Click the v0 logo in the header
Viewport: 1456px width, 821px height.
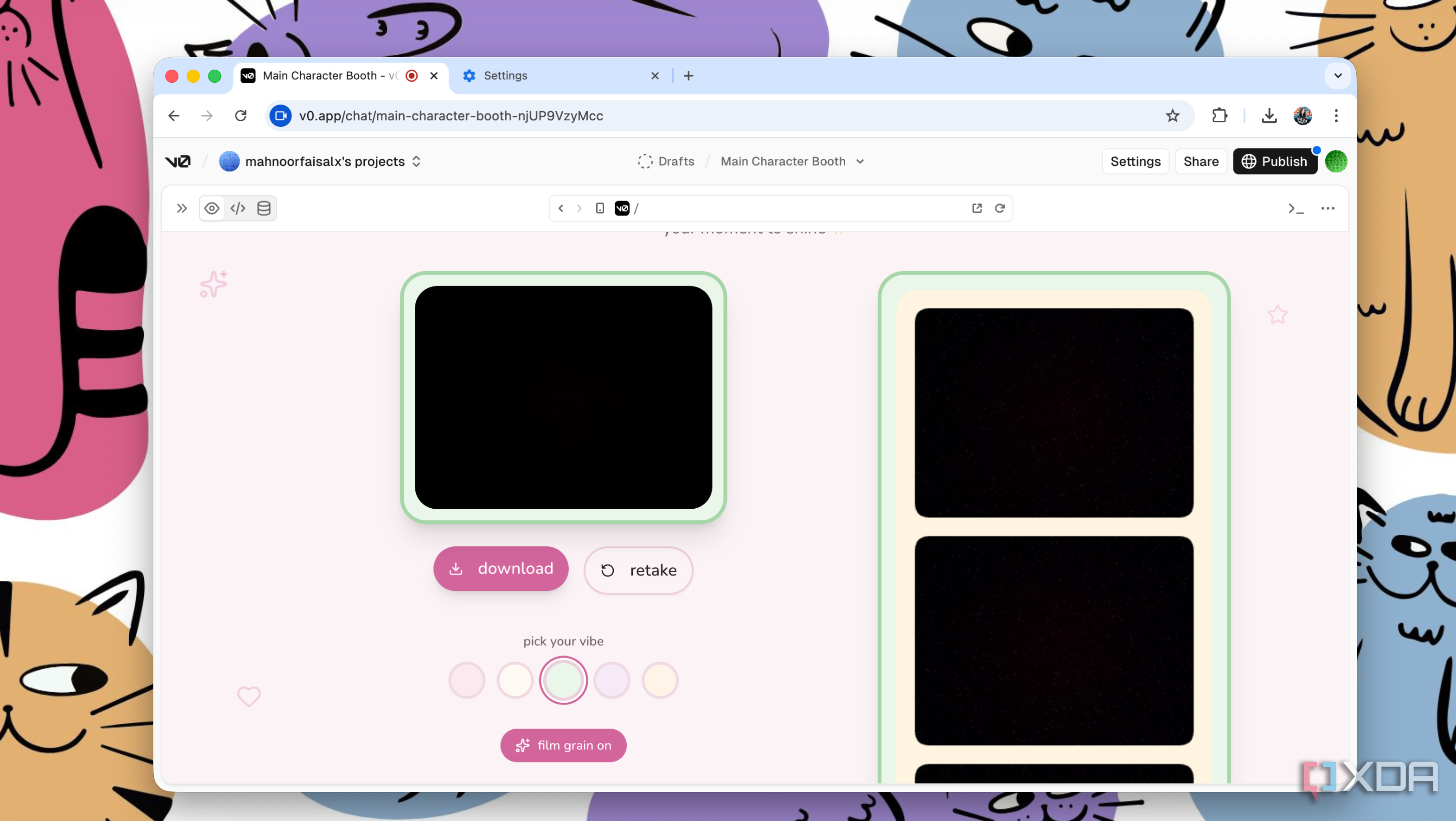178,162
